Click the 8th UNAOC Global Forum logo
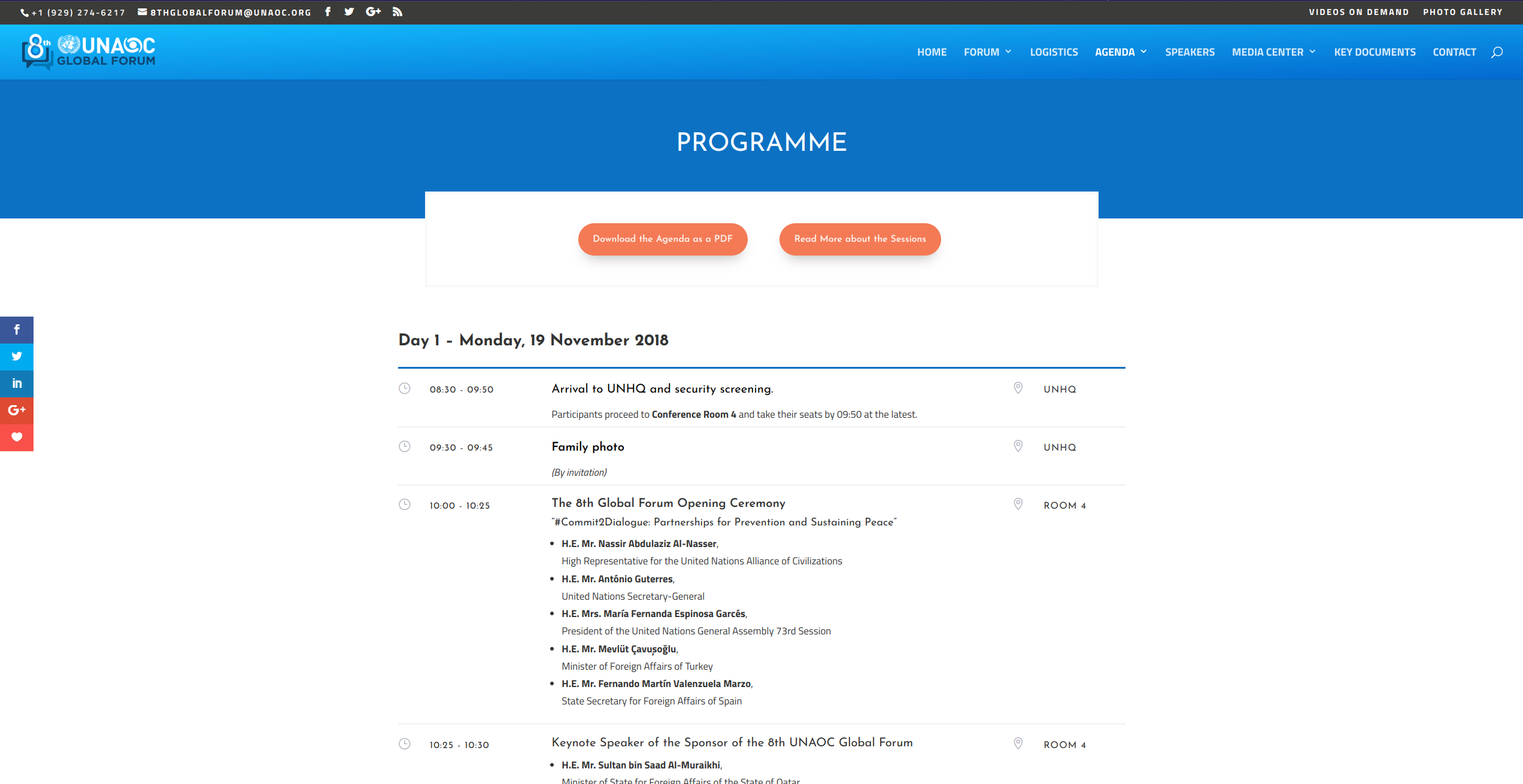This screenshot has width=1523, height=784. click(89, 52)
